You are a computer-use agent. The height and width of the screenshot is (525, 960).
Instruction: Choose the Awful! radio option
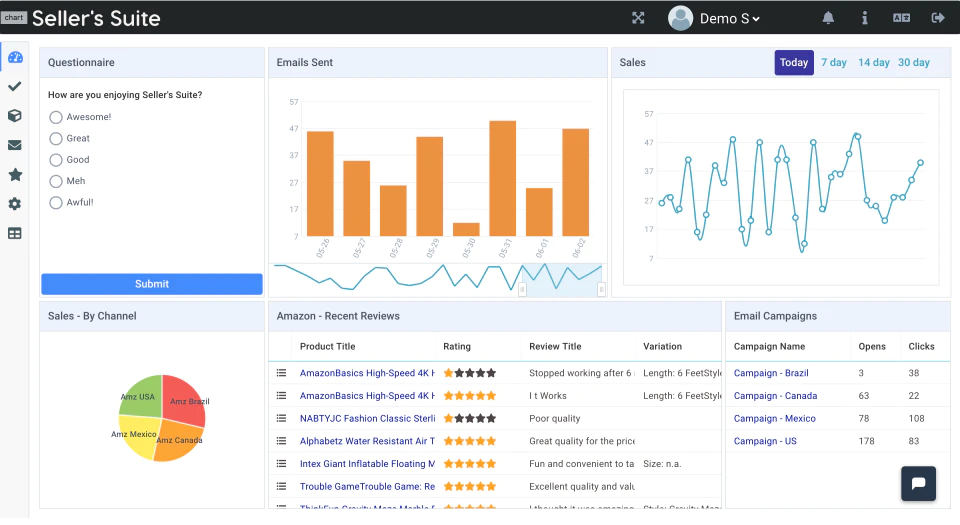56,203
